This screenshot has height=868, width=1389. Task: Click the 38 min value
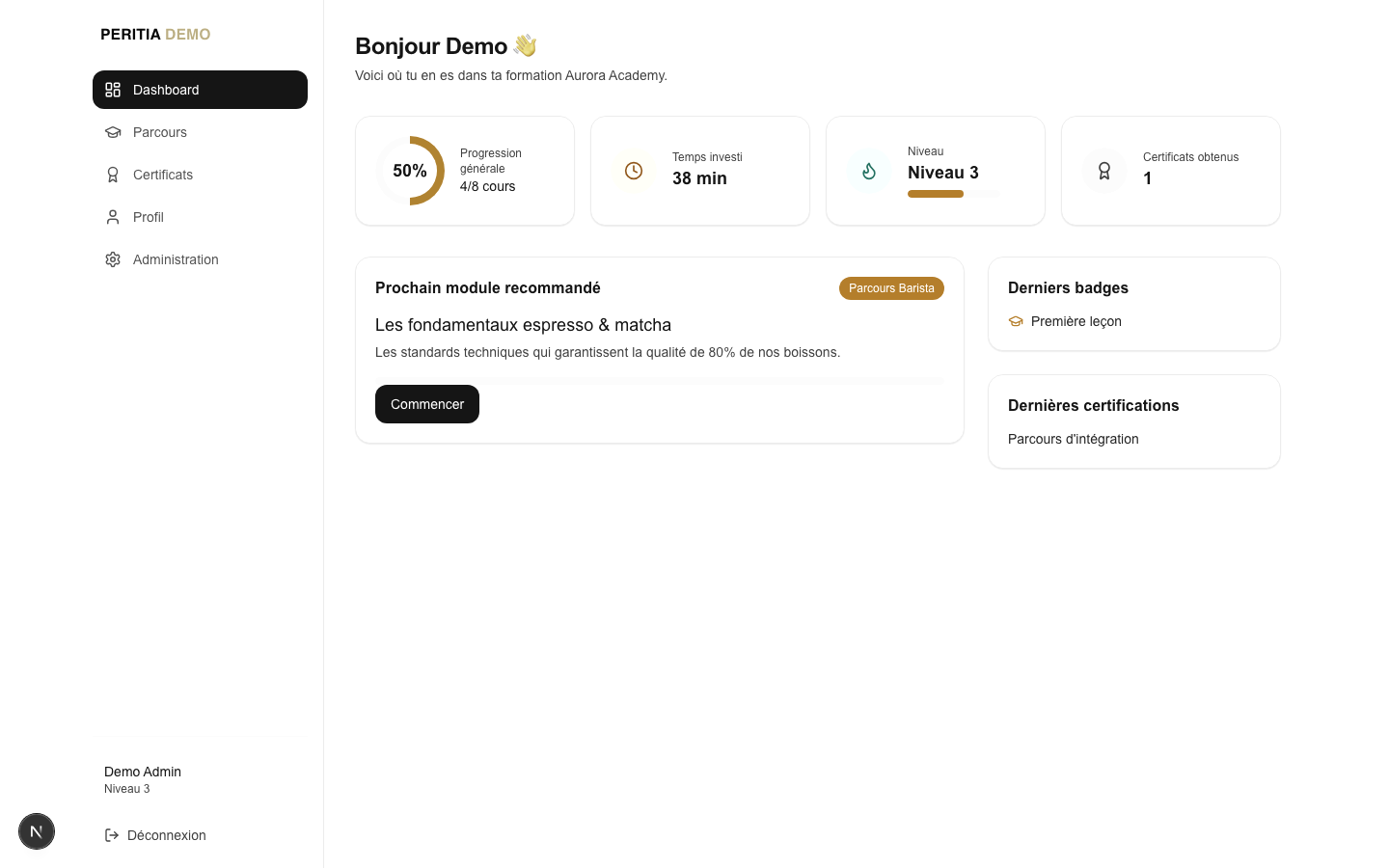coord(699,178)
